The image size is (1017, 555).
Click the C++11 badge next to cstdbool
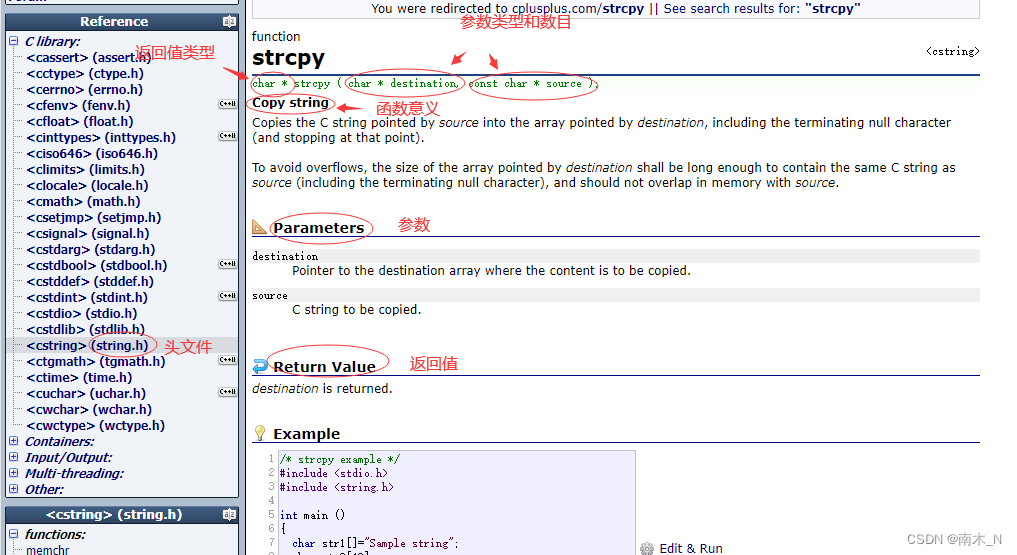click(x=228, y=264)
